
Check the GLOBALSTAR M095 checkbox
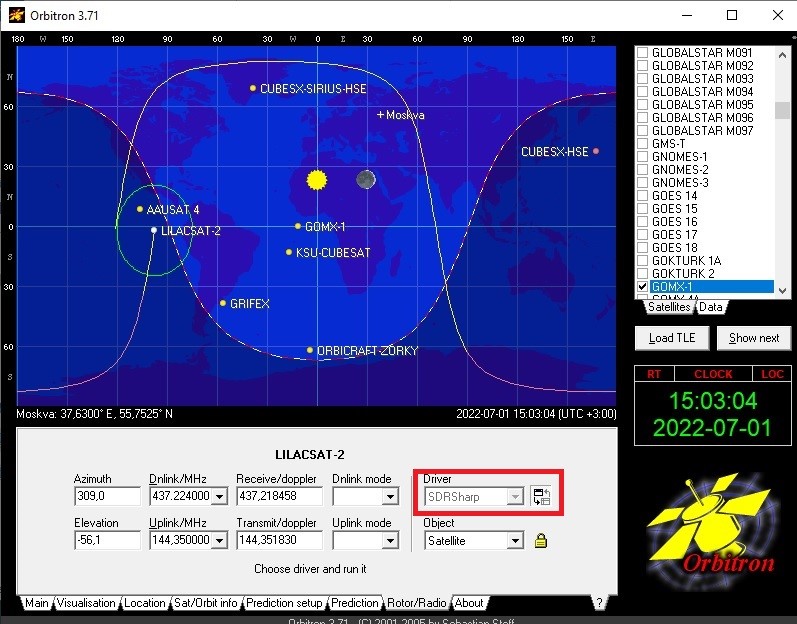coord(642,105)
